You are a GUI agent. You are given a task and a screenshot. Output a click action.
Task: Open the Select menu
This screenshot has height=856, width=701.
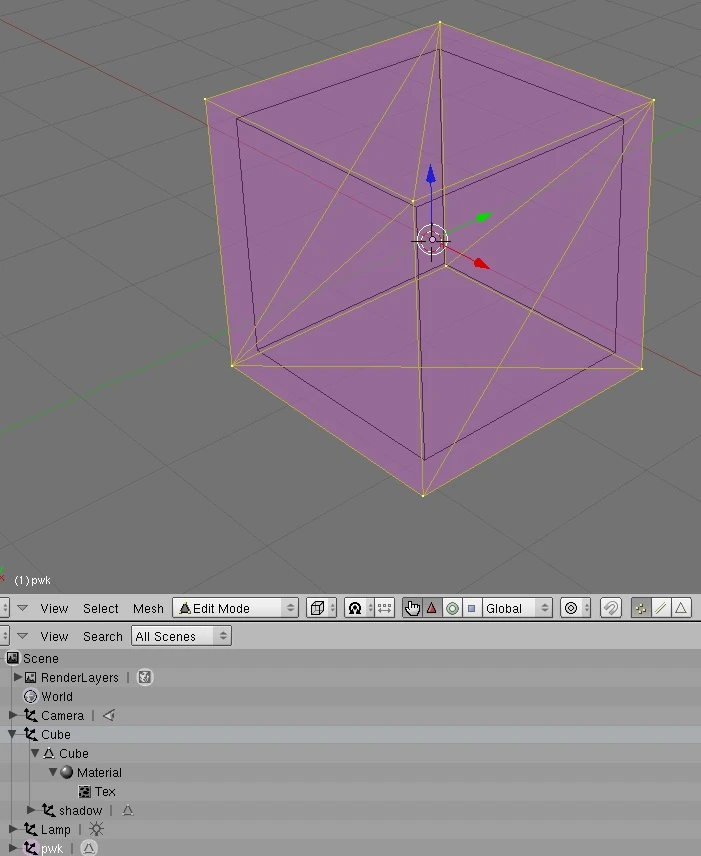(x=100, y=608)
